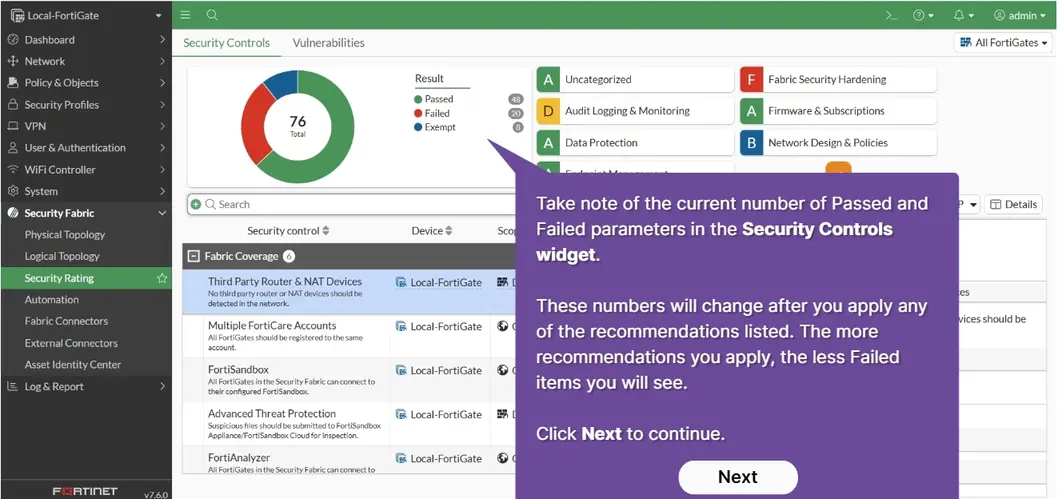The width and height of the screenshot is (1058, 499).
Task: Expand Policy & Objects menu
Action: pos(86,83)
